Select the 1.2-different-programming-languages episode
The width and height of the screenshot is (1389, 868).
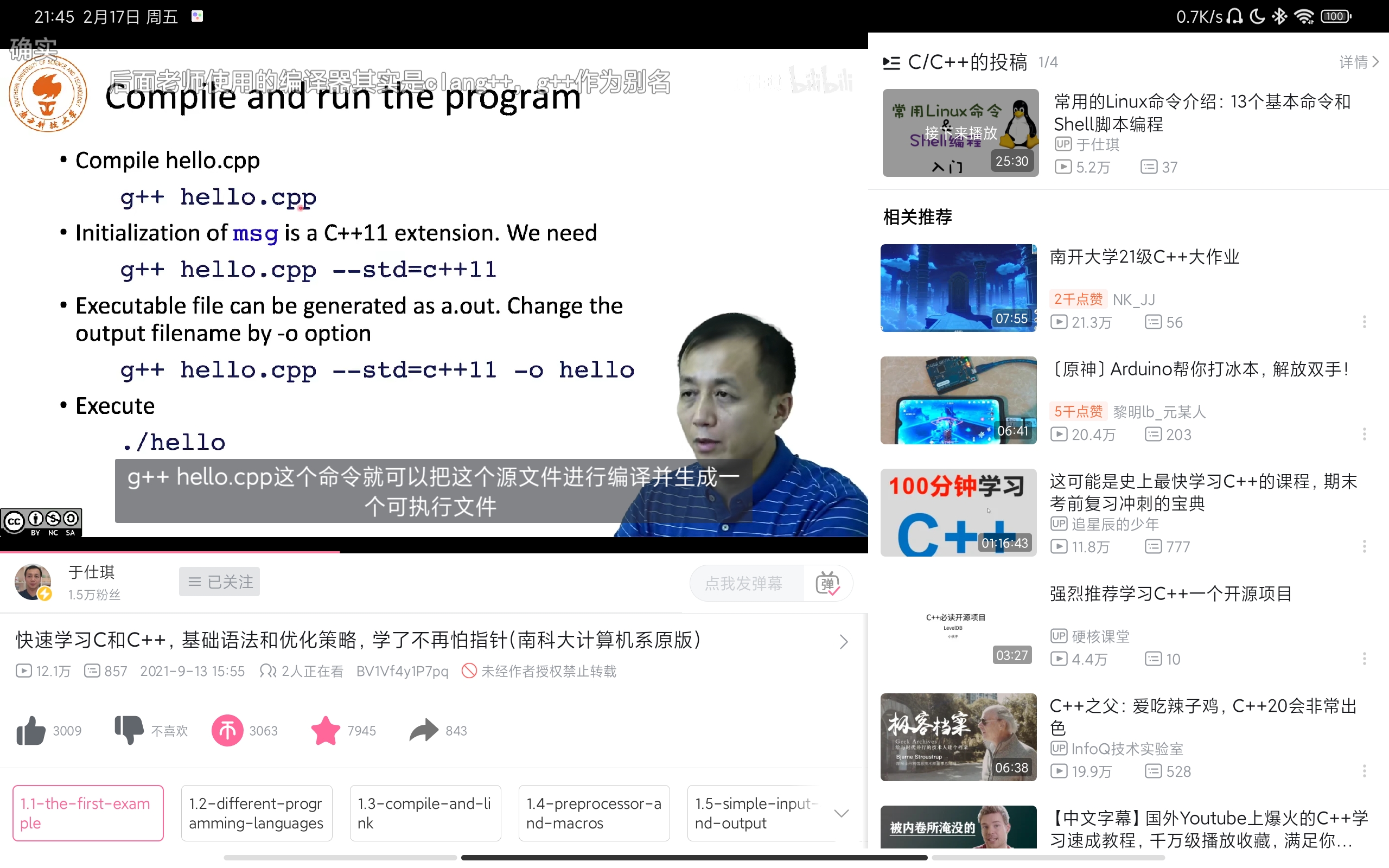257,813
